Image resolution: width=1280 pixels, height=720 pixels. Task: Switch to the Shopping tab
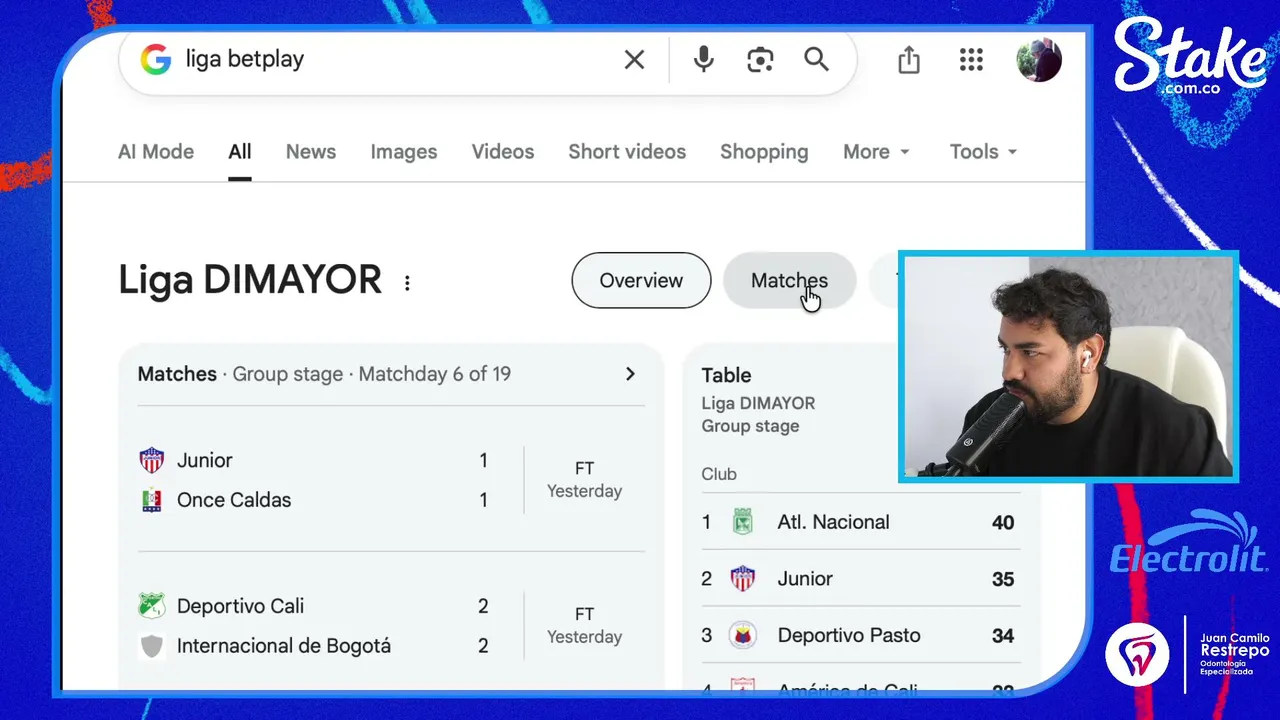(x=764, y=152)
